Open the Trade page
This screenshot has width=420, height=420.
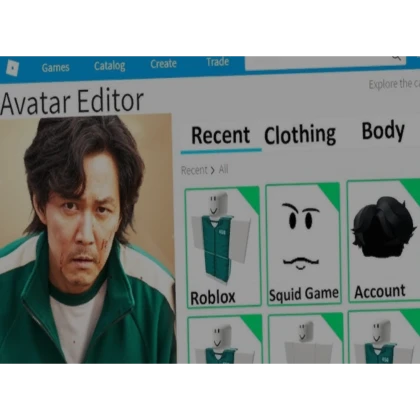point(217,62)
